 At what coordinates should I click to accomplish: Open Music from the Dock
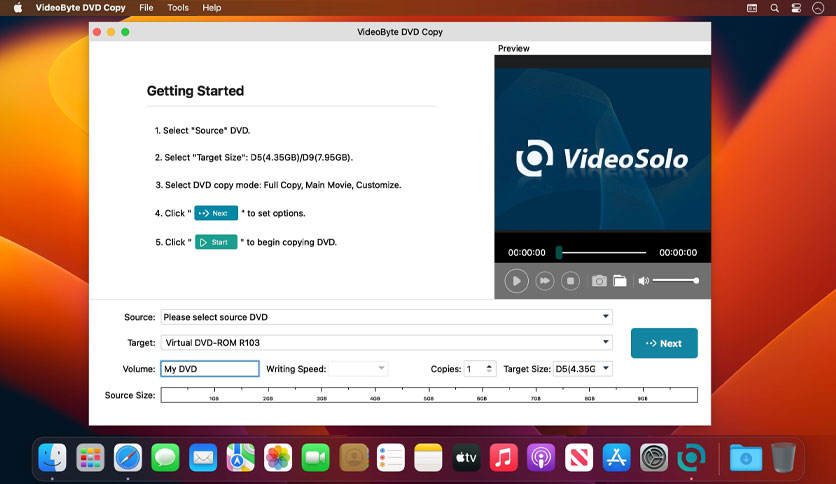[x=503, y=457]
